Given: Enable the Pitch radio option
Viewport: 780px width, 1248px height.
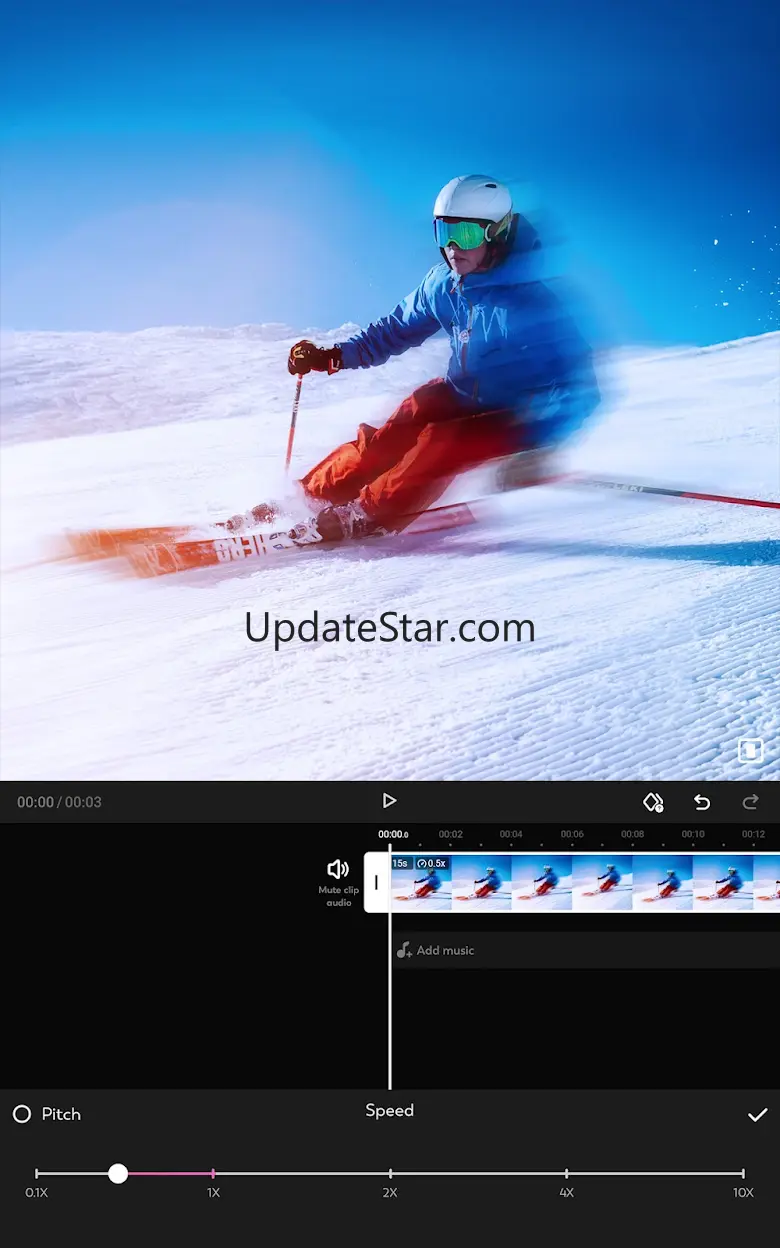Looking at the screenshot, I should point(22,1114).
